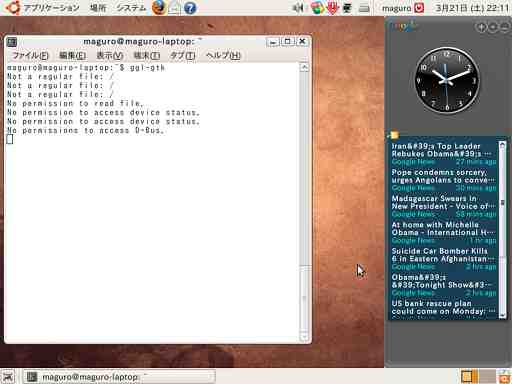This screenshot has height=384, width=512.
Task: Open the ファイル(F) menu in terminal
Action: pyautogui.click(x=30, y=55)
